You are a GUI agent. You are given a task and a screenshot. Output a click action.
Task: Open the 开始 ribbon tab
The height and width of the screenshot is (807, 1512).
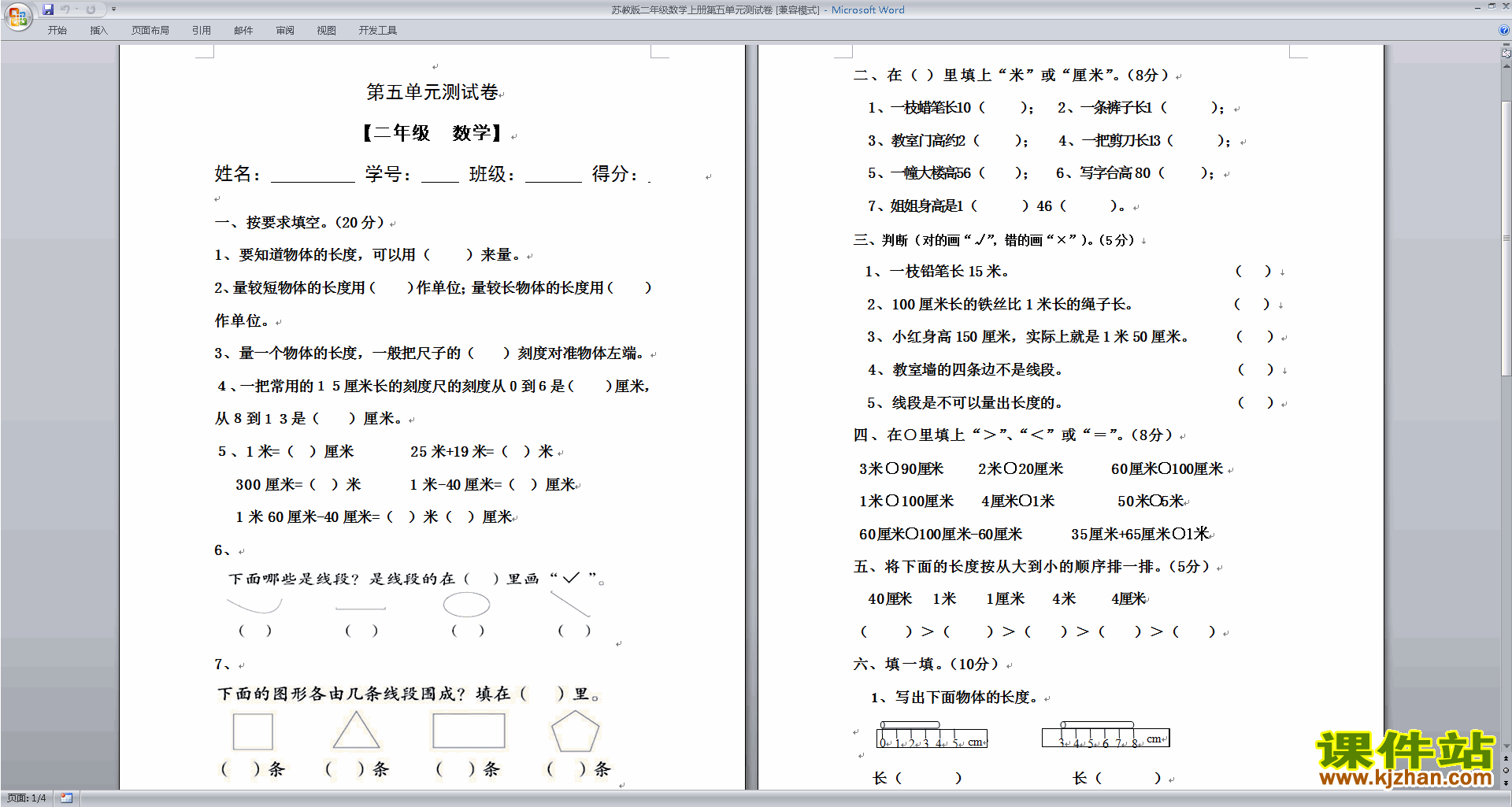coord(57,30)
